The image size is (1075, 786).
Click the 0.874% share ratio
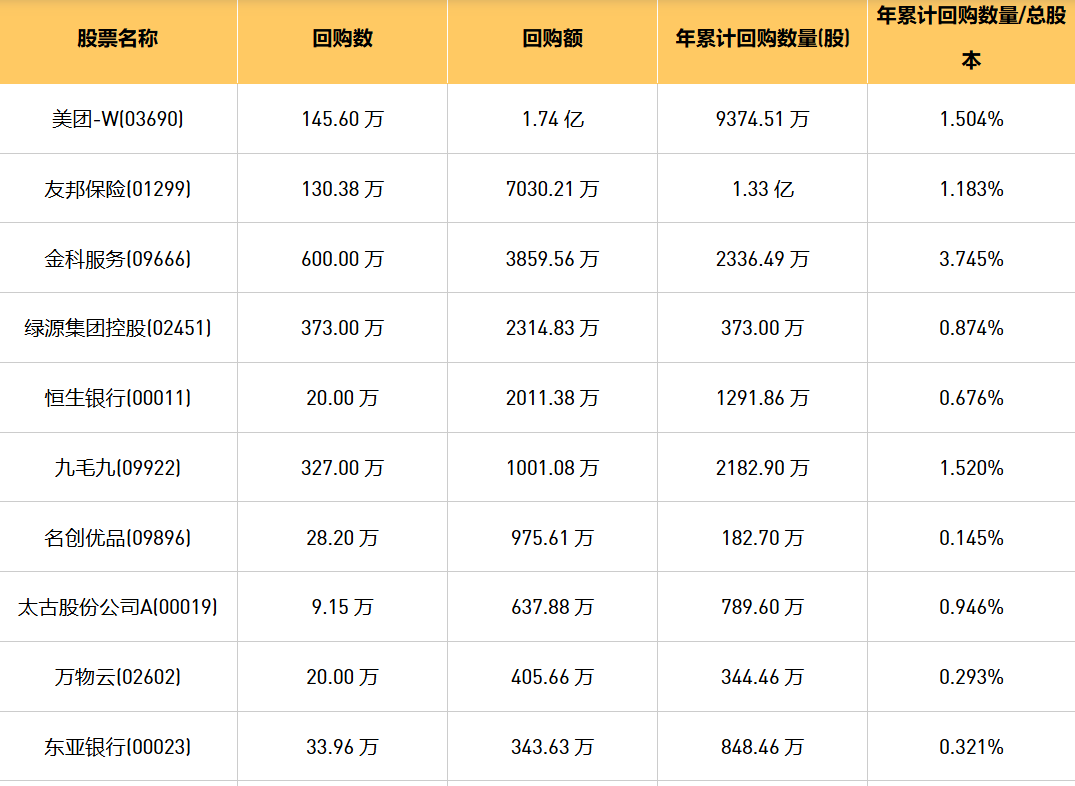[971, 329]
